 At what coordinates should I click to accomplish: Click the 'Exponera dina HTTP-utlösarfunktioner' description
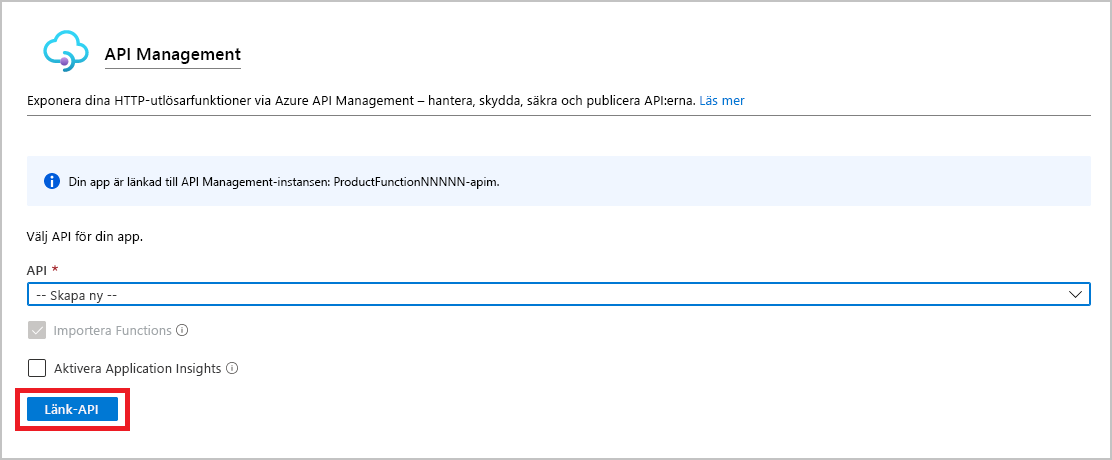coord(363,101)
